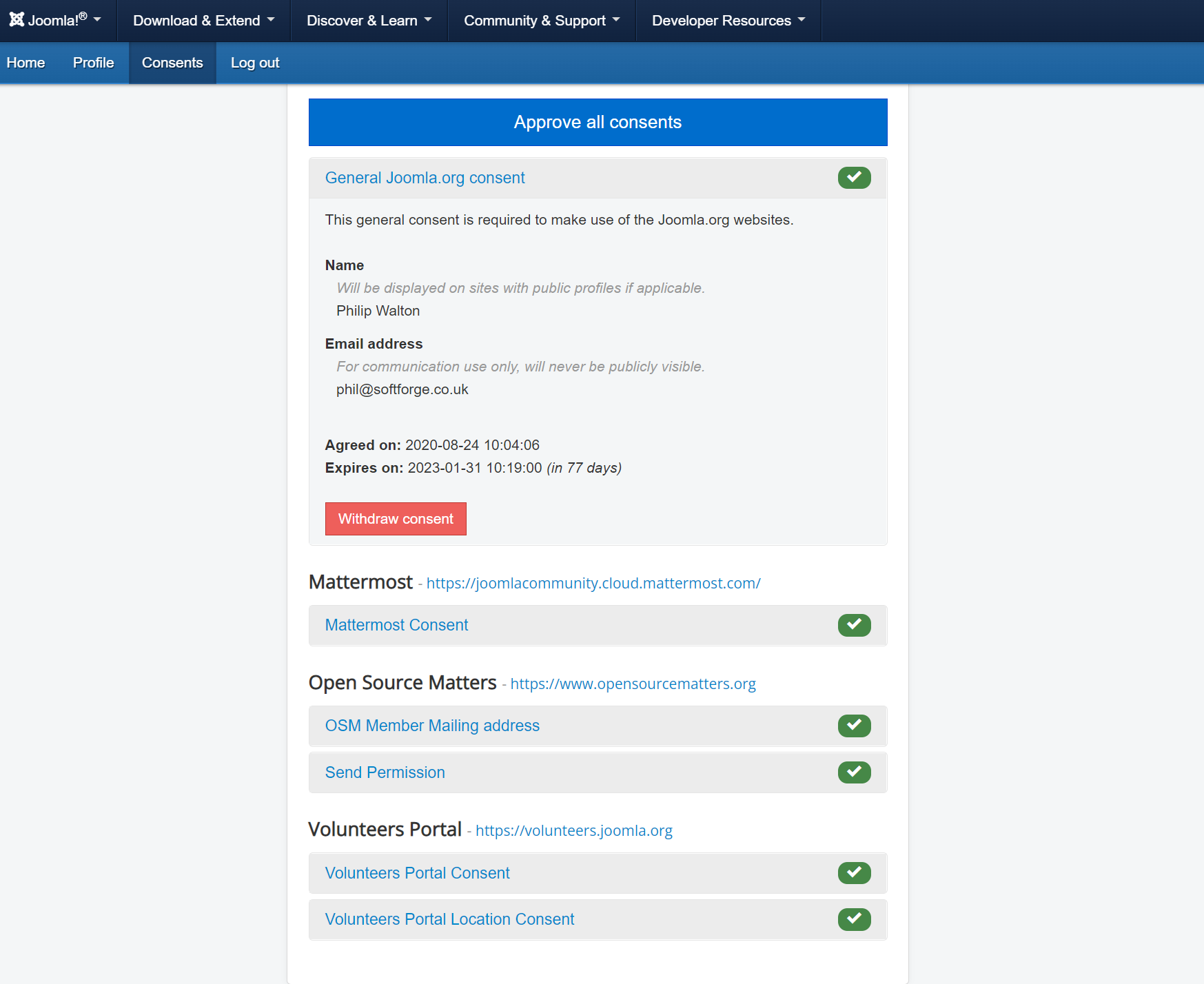Click the red Withdraw consent button
This screenshot has height=984, width=1204.
click(396, 519)
